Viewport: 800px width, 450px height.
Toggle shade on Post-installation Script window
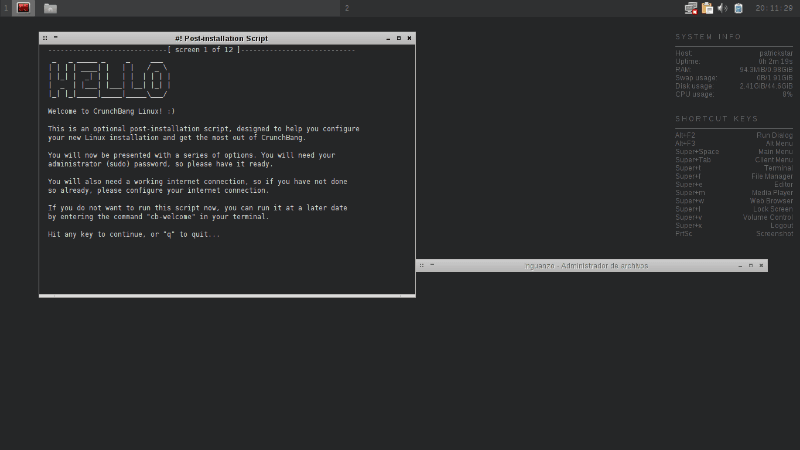pos(55,38)
